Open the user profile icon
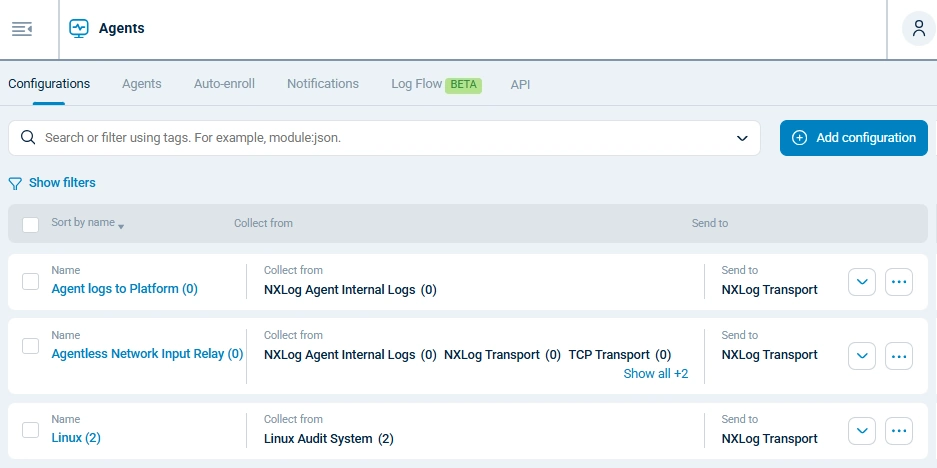Screen dimensions: 937x468 pyautogui.click(x=918, y=29)
